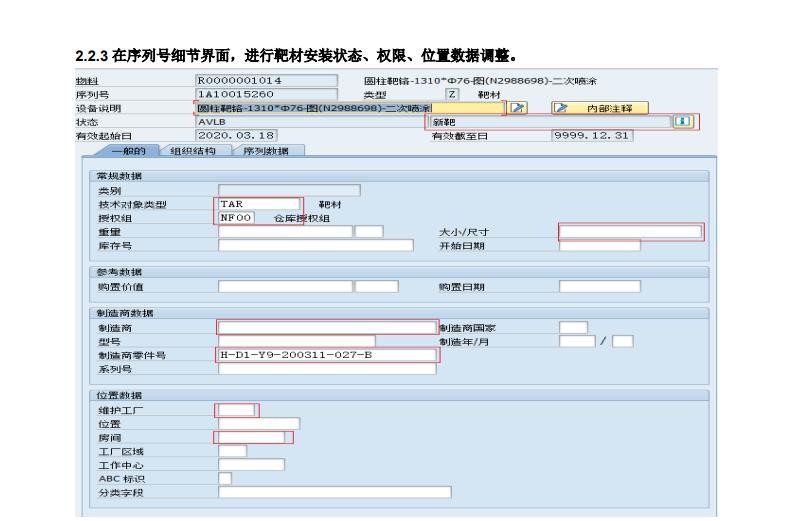Click the 制造商 input field
793x521 pixels.
point(326,327)
